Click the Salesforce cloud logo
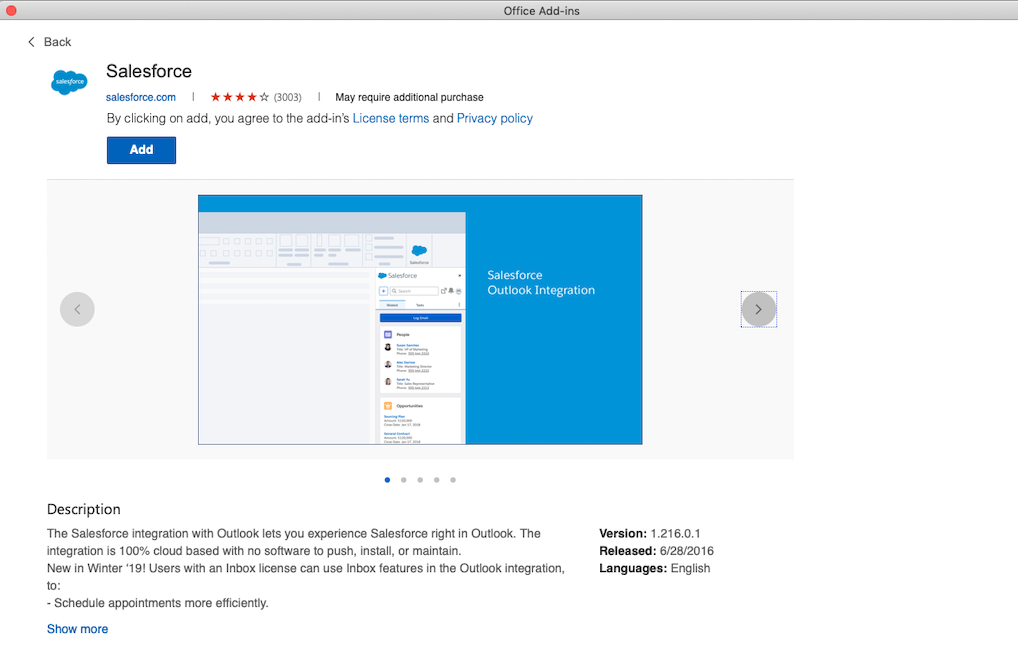 pos(69,82)
